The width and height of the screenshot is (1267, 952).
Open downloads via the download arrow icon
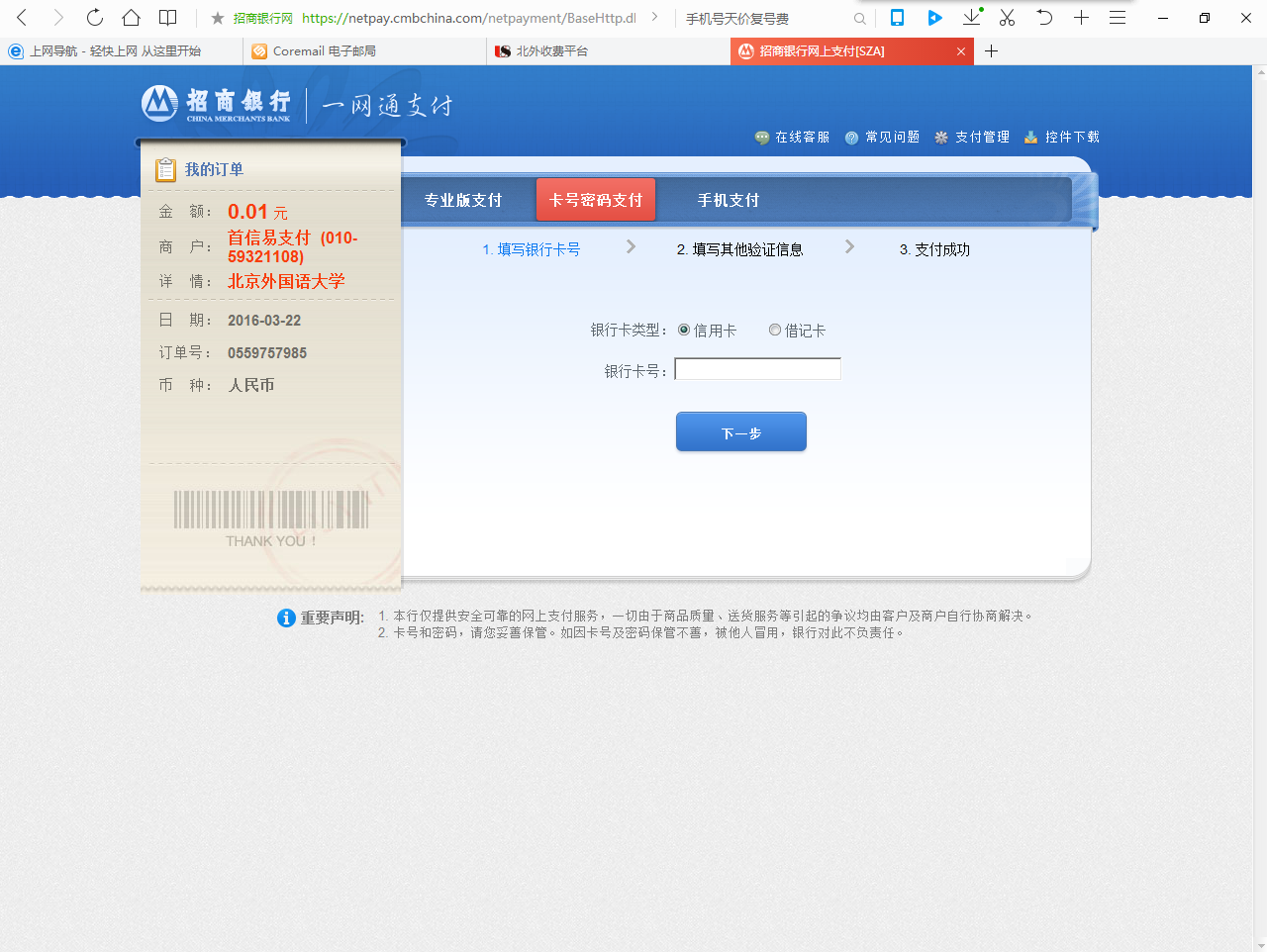click(972, 18)
